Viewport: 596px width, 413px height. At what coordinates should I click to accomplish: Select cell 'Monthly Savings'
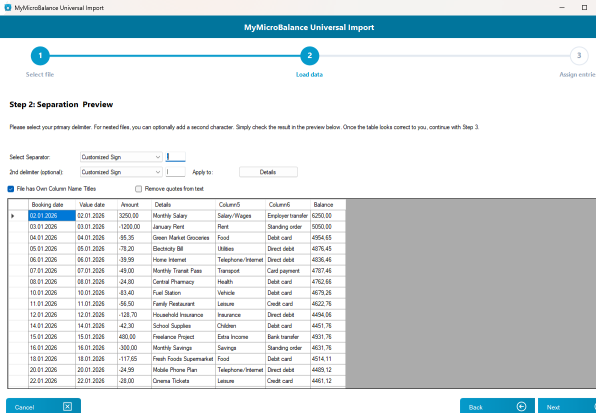pyautogui.click(x=183, y=348)
